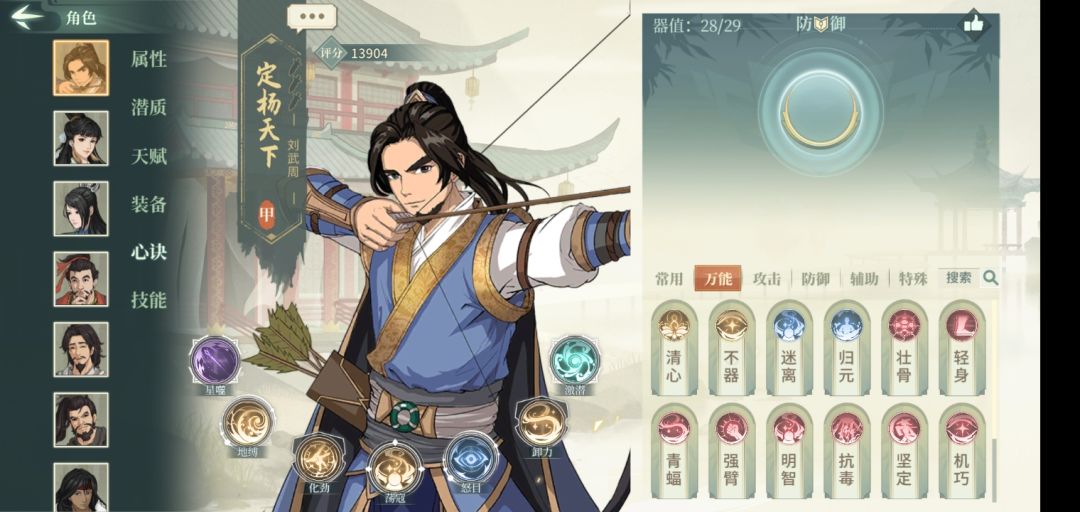Select the teal 激潜 skill orb

pyautogui.click(x=574, y=360)
